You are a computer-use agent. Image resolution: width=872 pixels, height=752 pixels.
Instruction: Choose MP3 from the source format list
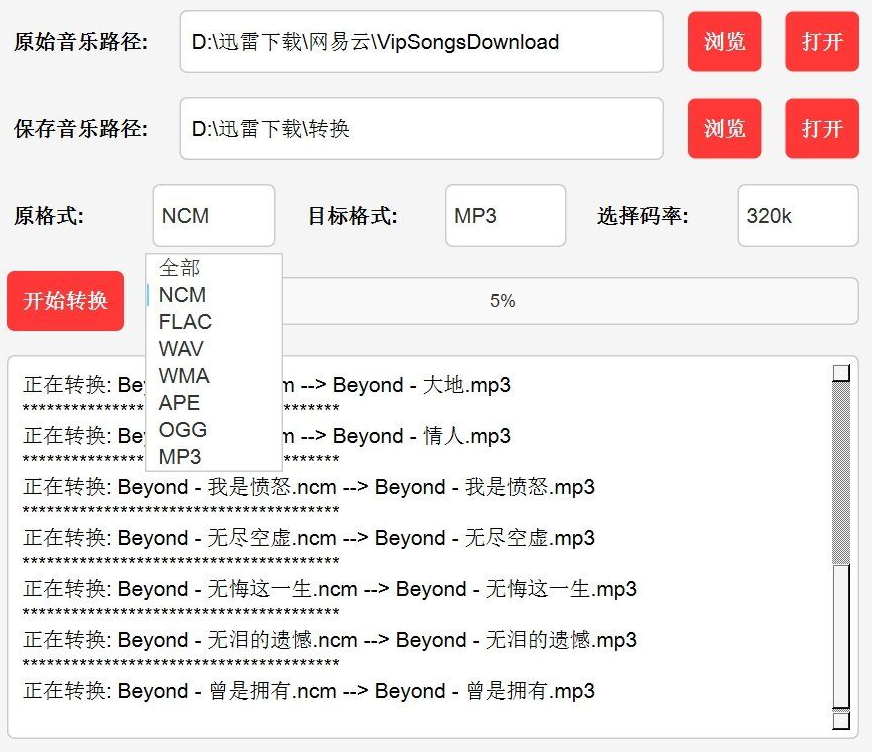214,457
